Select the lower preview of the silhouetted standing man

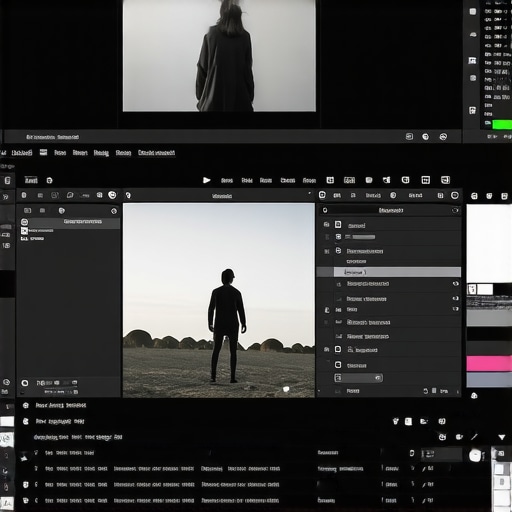point(219,300)
